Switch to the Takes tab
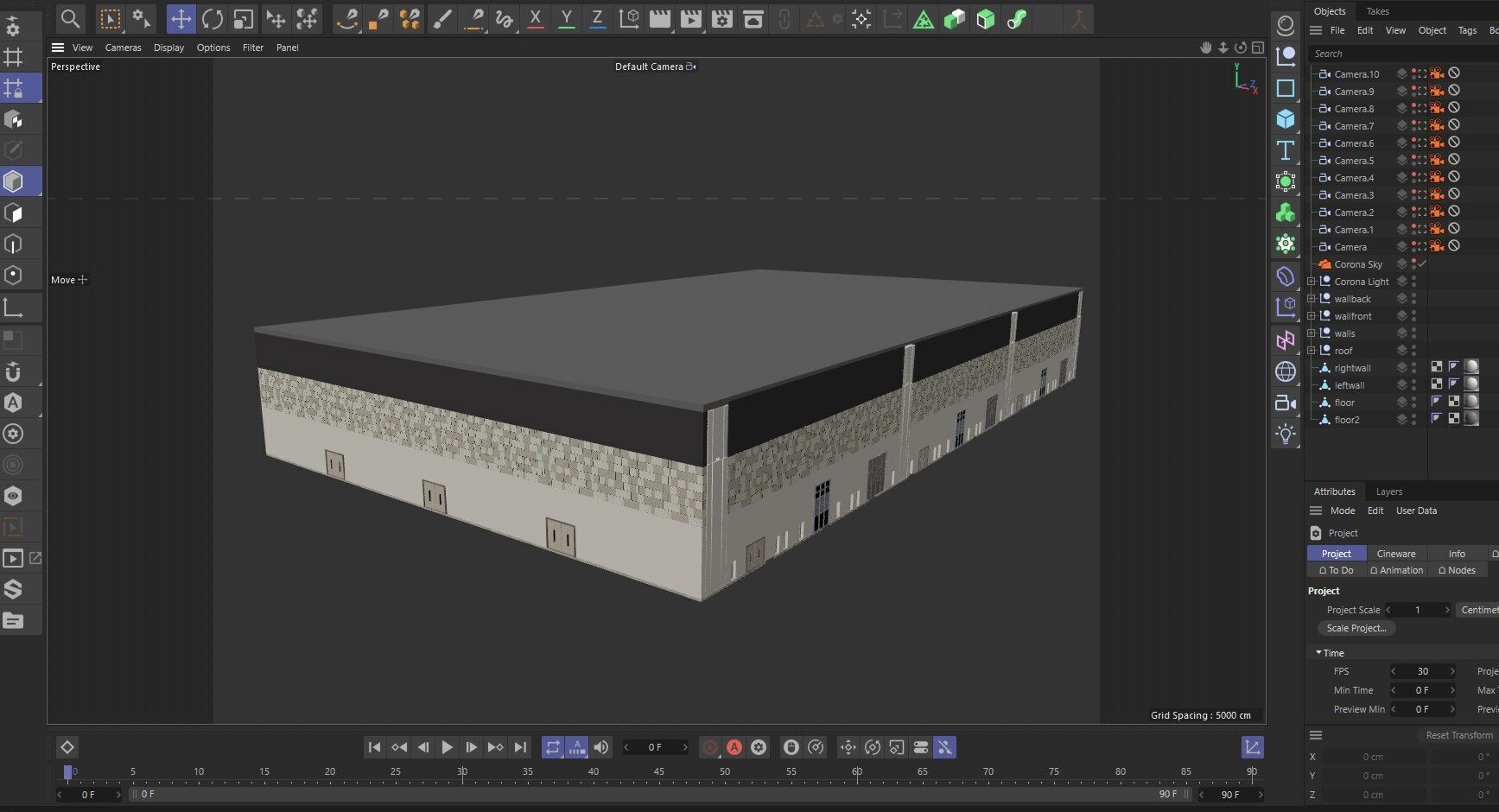This screenshot has width=1499, height=812. pyautogui.click(x=1378, y=11)
